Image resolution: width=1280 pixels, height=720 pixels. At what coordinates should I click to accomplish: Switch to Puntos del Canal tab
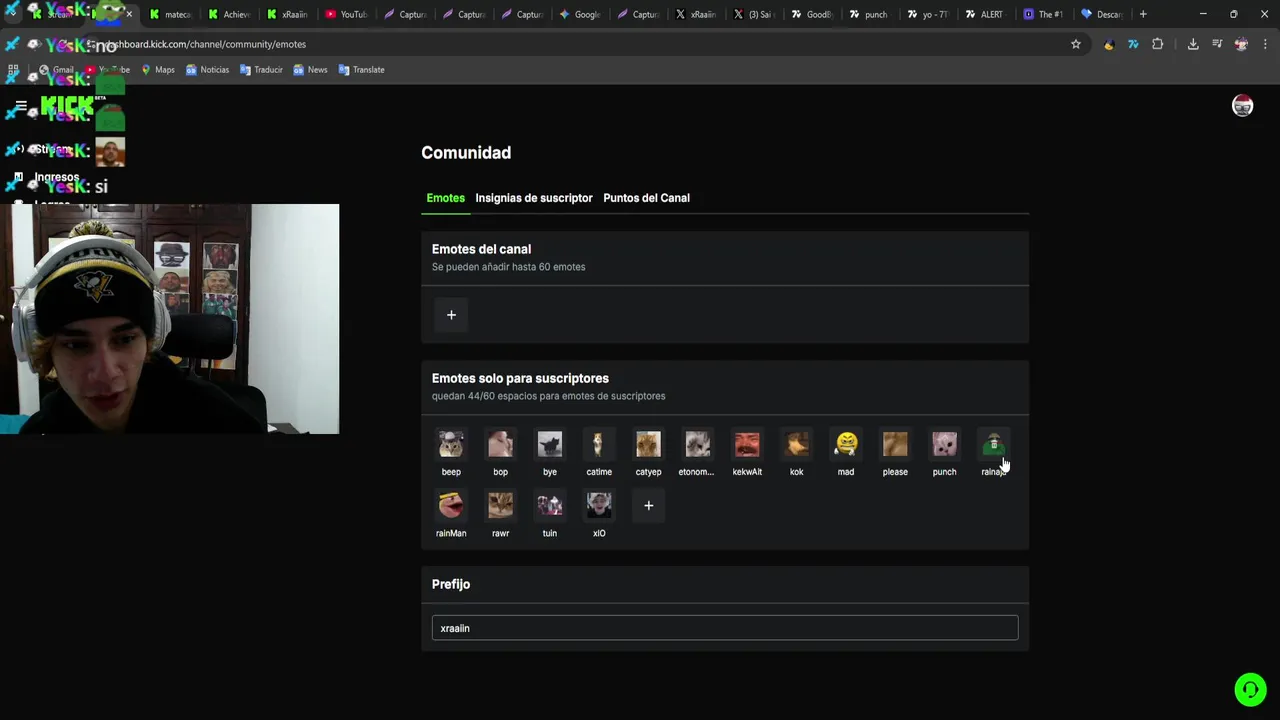[646, 198]
